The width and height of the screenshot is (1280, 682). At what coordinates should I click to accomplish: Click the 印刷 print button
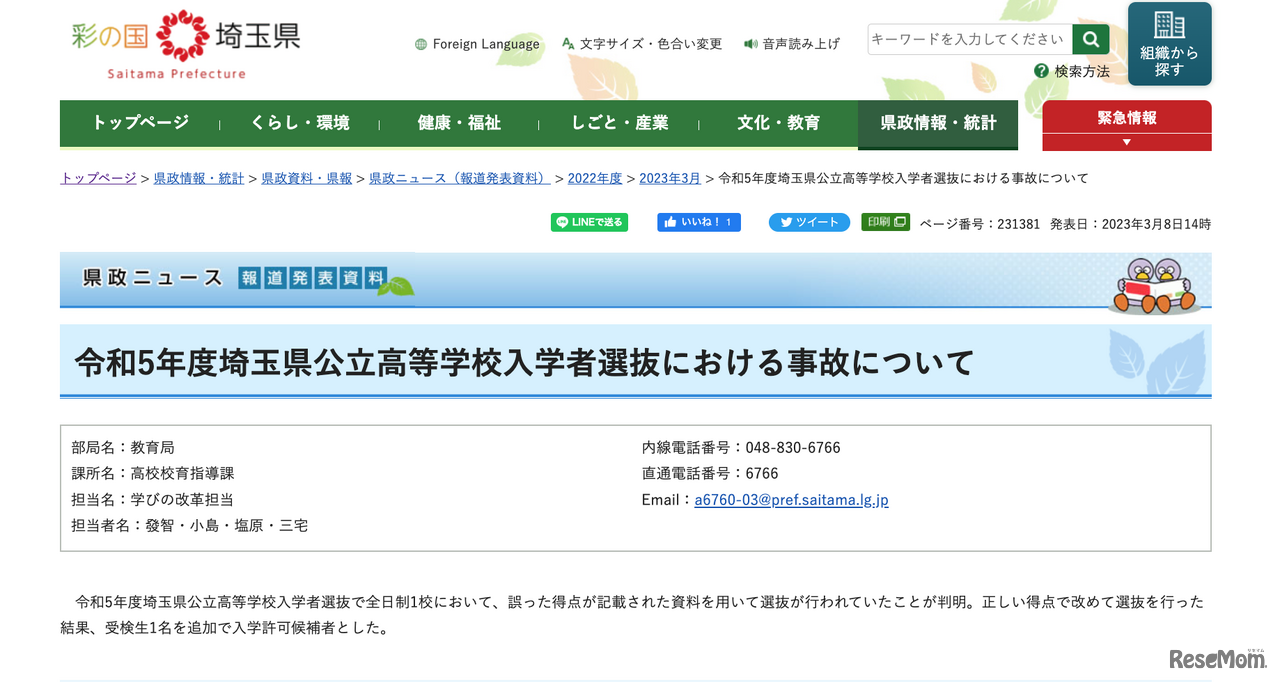(886, 222)
